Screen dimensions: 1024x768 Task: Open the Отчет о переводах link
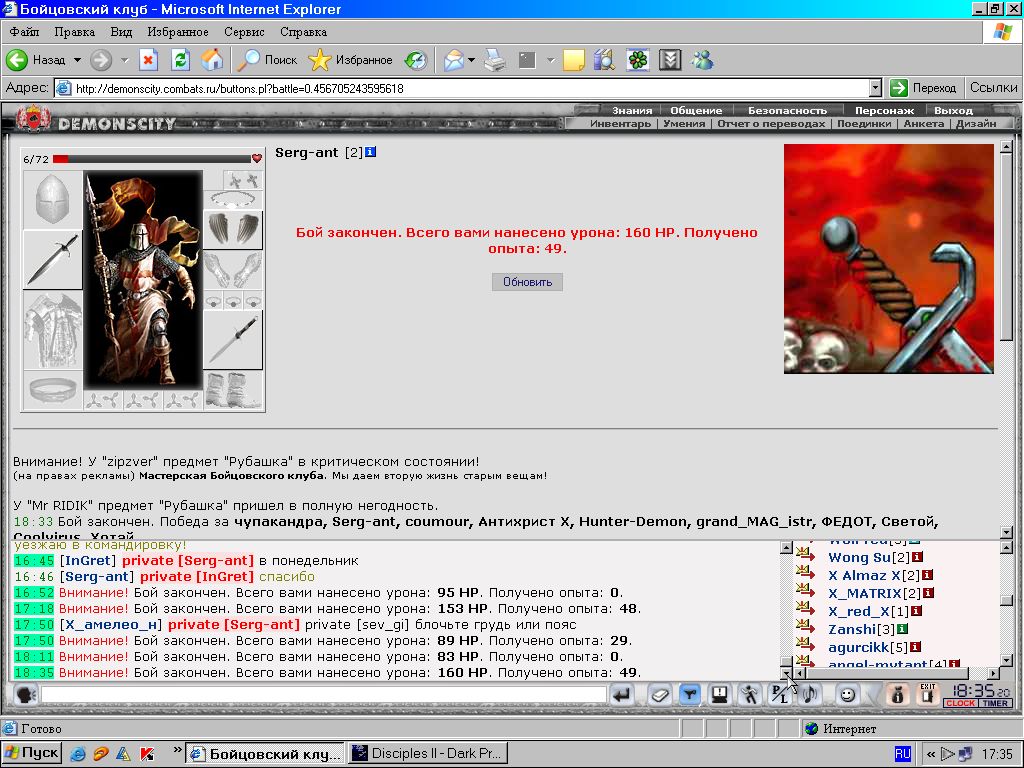pyautogui.click(x=771, y=123)
